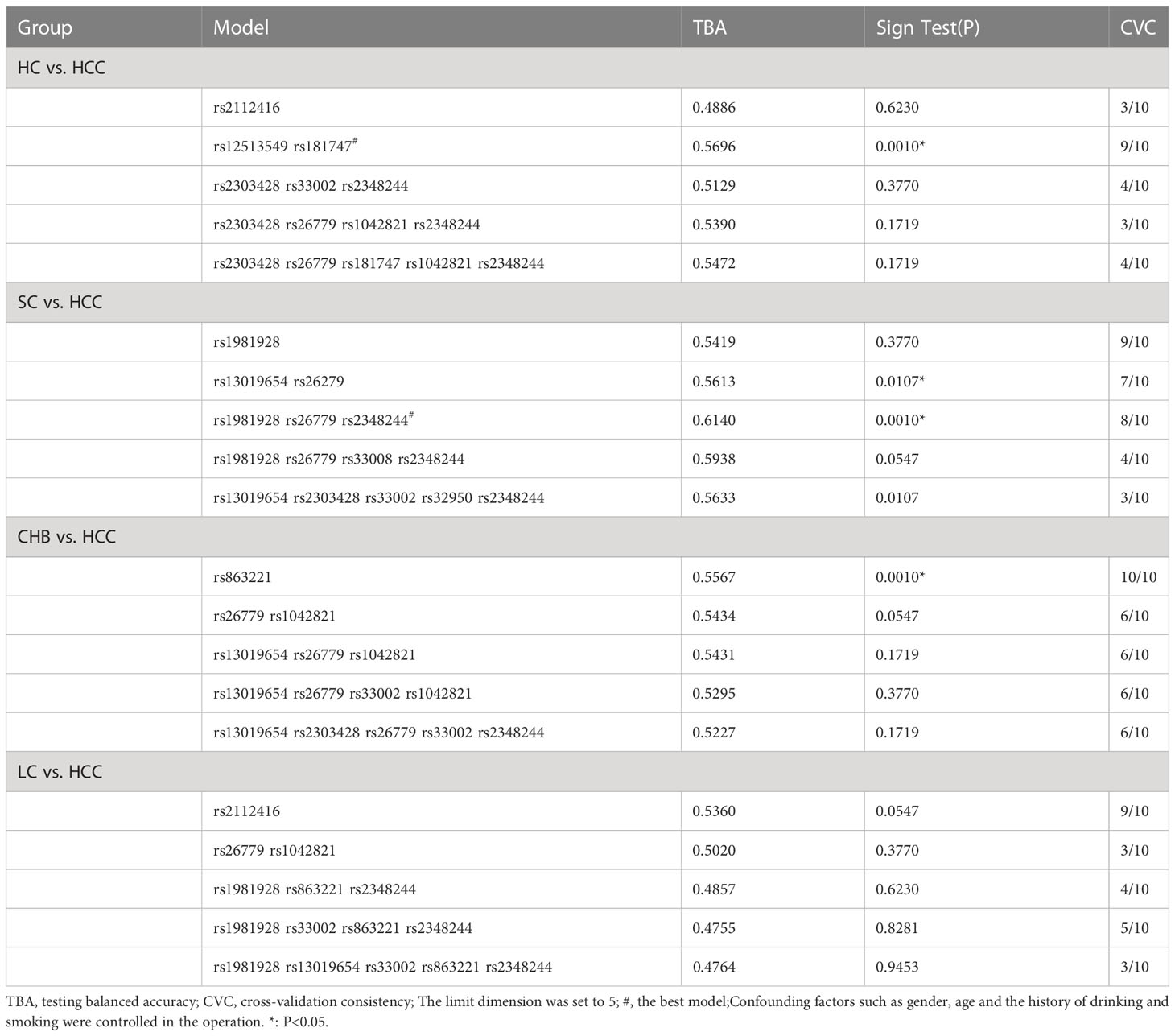Click the TBA value 0.5390
The height and width of the screenshot is (1036, 1175).
pyautogui.click(x=714, y=225)
